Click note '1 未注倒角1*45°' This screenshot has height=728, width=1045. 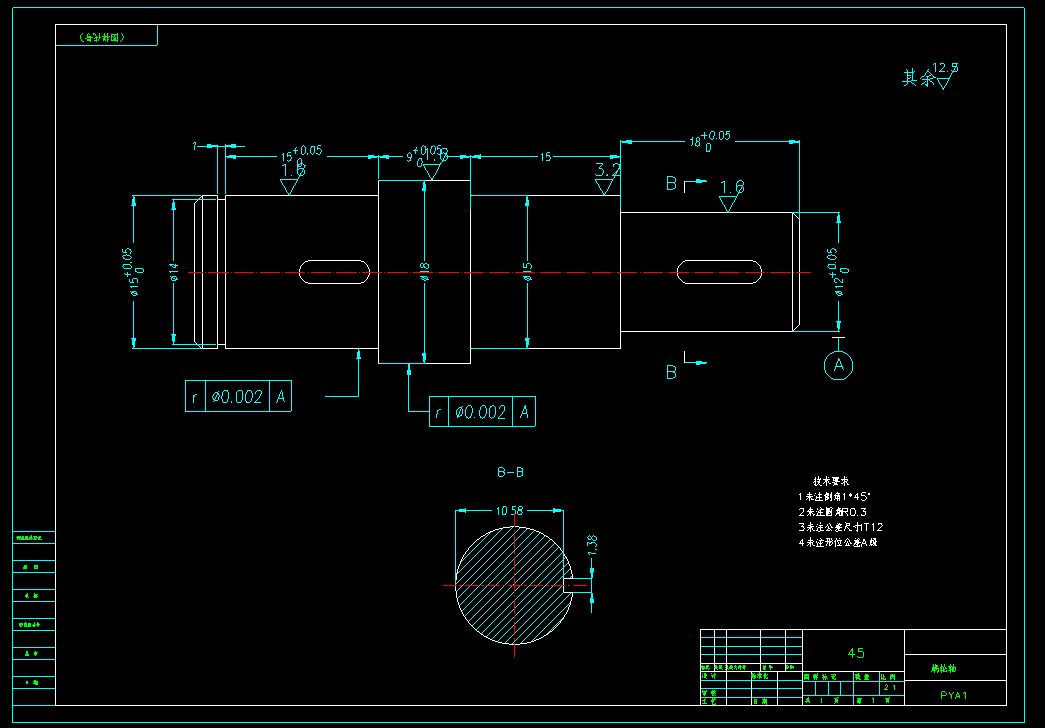pos(834,497)
